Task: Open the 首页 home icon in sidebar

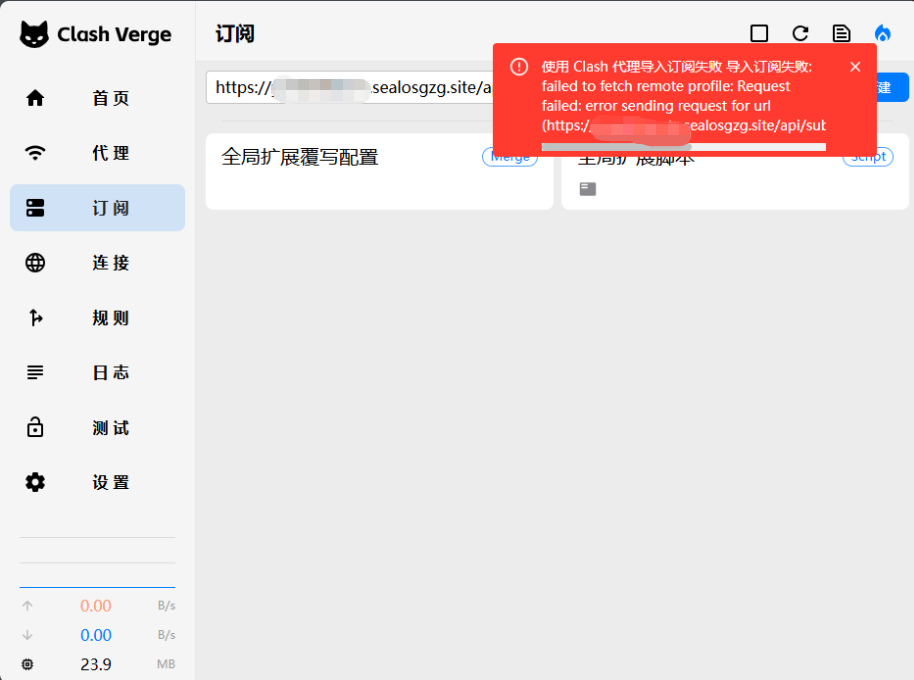Action: pos(34,98)
